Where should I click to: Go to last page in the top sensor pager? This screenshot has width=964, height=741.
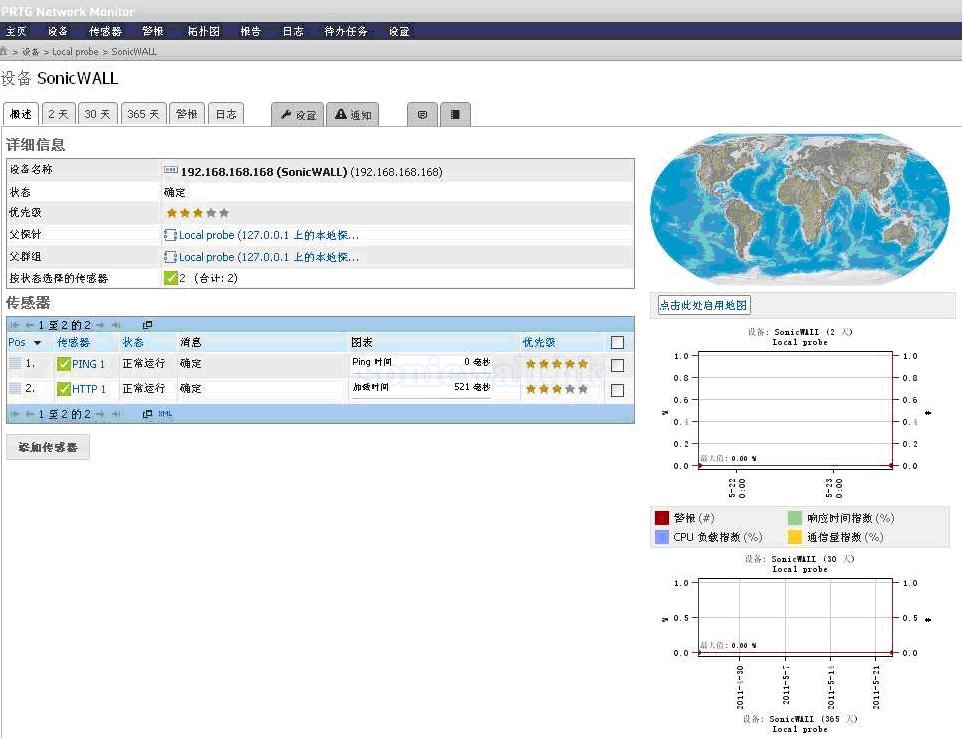pyautogui.click(x=116, y=325)
